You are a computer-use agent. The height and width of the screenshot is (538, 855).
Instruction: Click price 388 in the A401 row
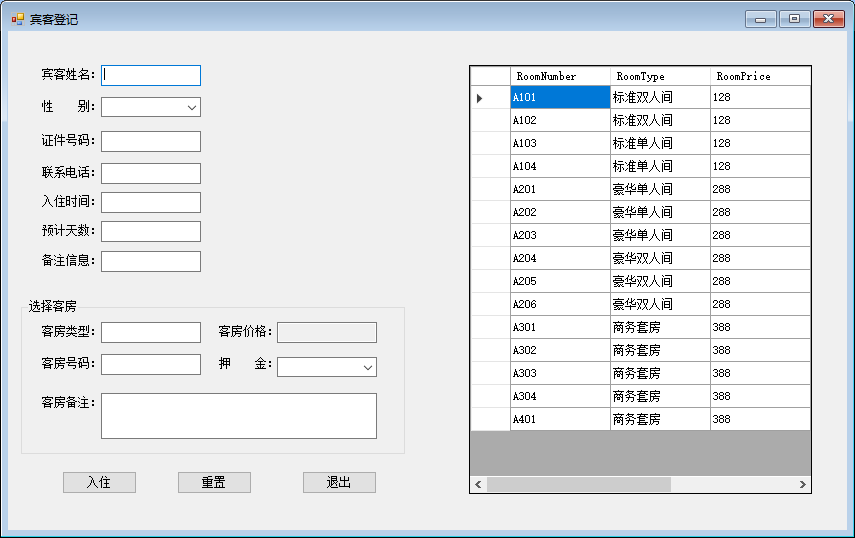tap(760, 419)
